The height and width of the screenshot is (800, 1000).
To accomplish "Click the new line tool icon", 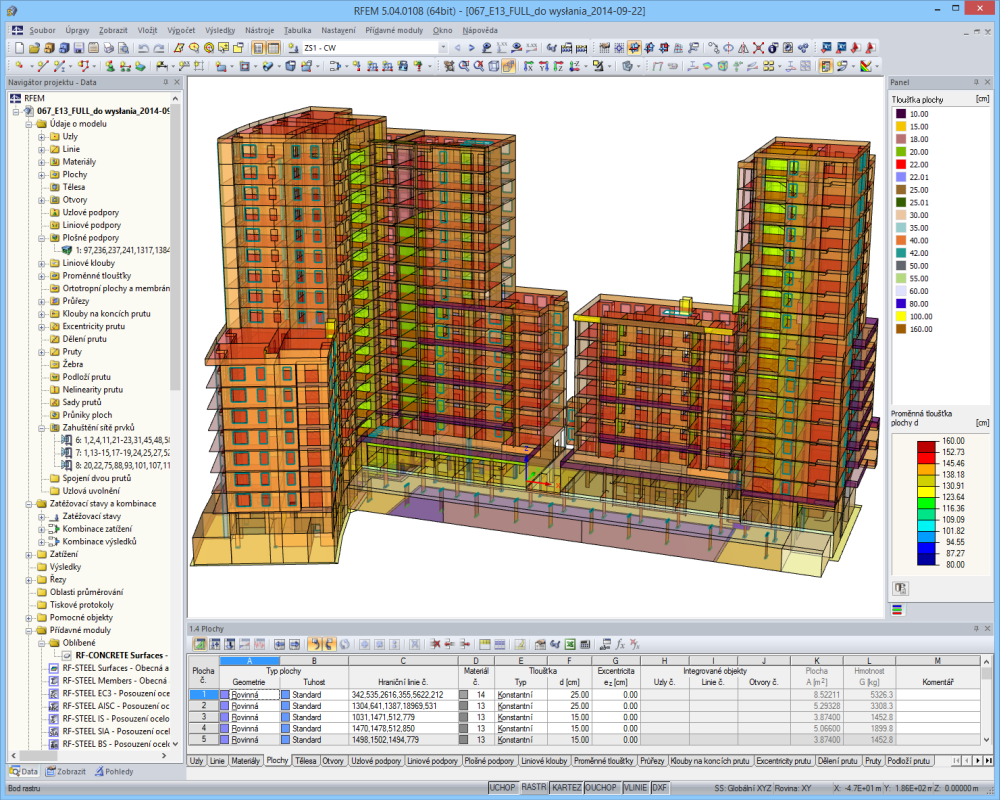I will pos(43,66).
